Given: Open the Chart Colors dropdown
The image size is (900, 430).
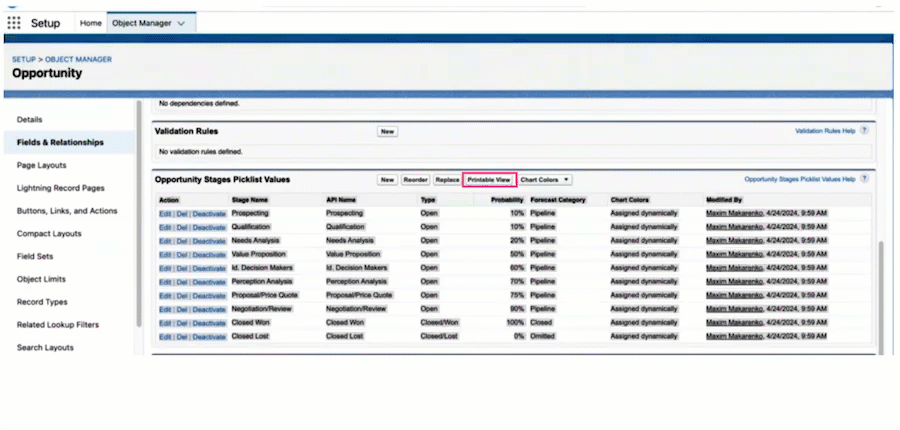Looking at the screenshot, I should pos(545,180).
